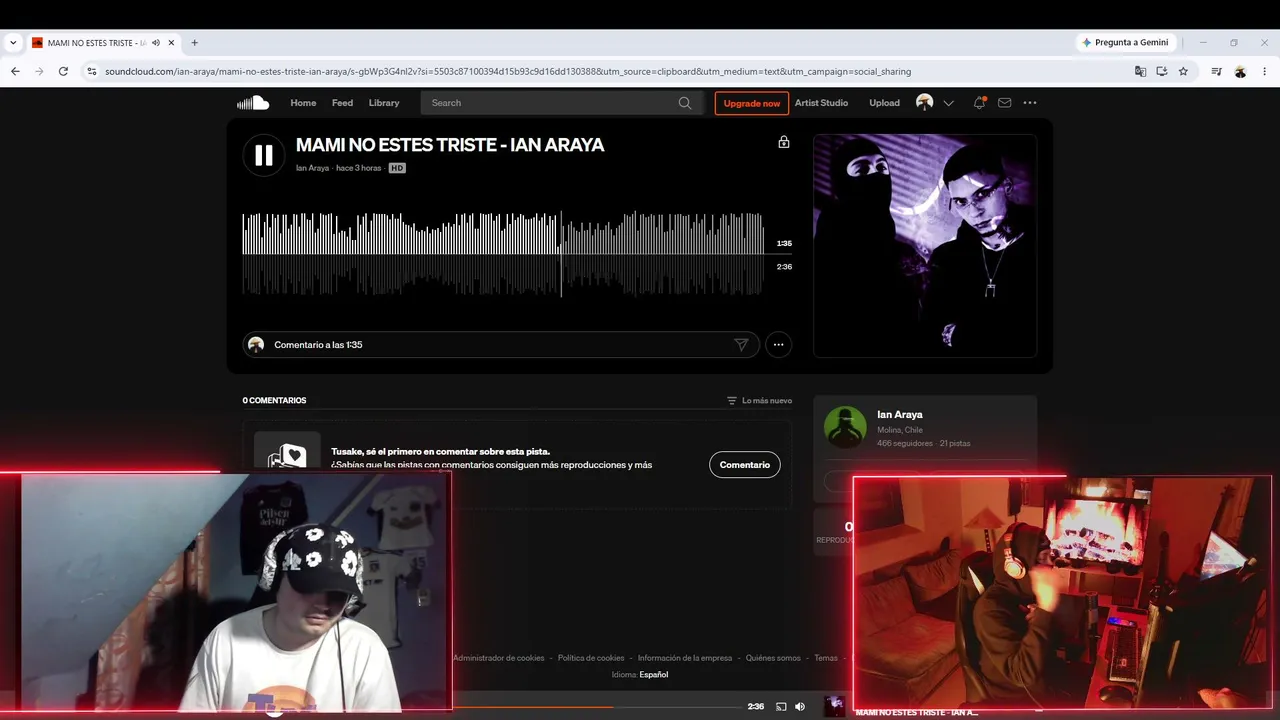Click the SoundCloud search field
The image size is (1280, 720).
point(562,103)
